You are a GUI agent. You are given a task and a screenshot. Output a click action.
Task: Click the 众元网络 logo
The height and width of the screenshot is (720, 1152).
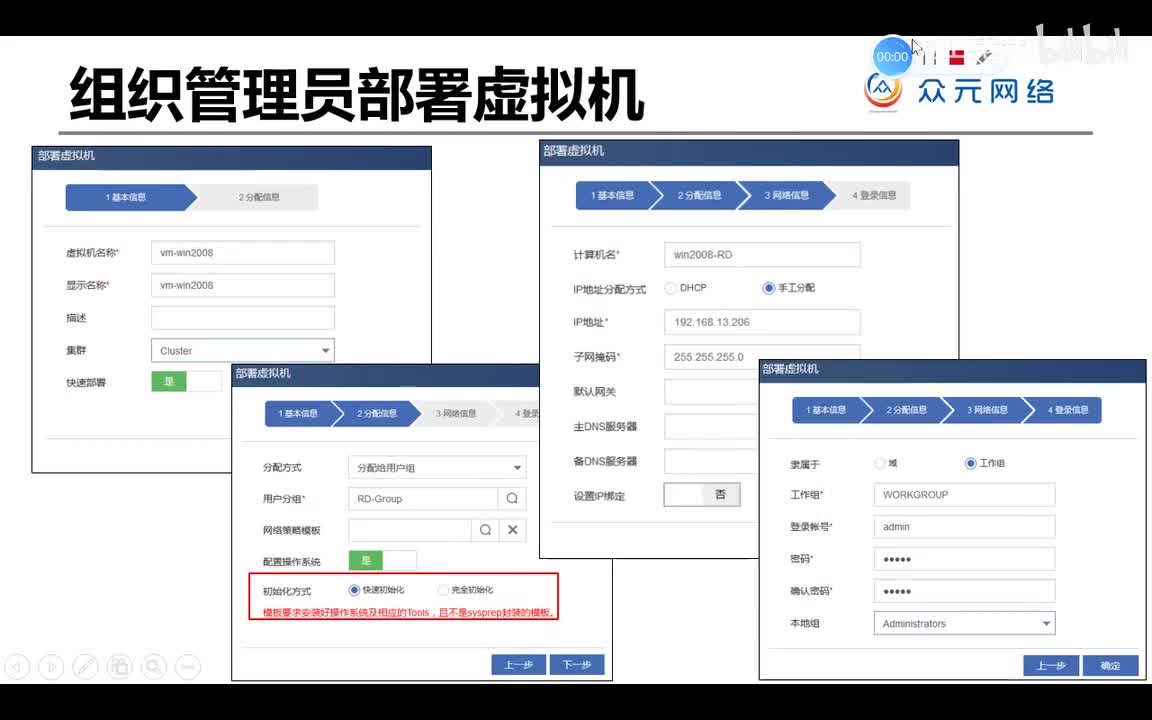click(960, 90)
